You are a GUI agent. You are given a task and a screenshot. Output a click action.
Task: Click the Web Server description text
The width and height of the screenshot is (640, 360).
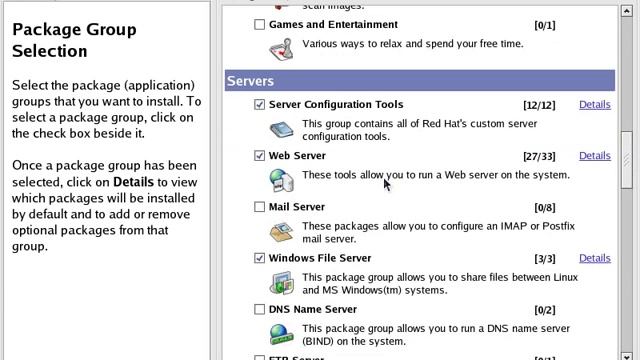tap(436, 175)
